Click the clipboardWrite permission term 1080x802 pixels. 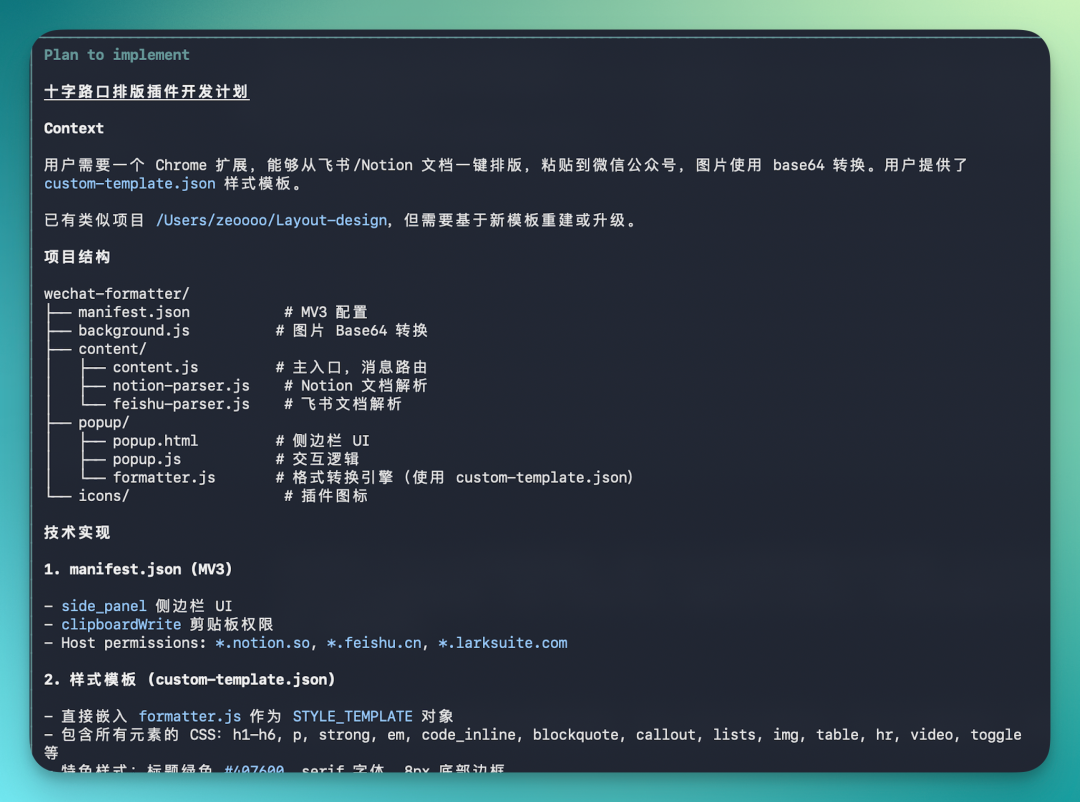(x=121, y=624)
